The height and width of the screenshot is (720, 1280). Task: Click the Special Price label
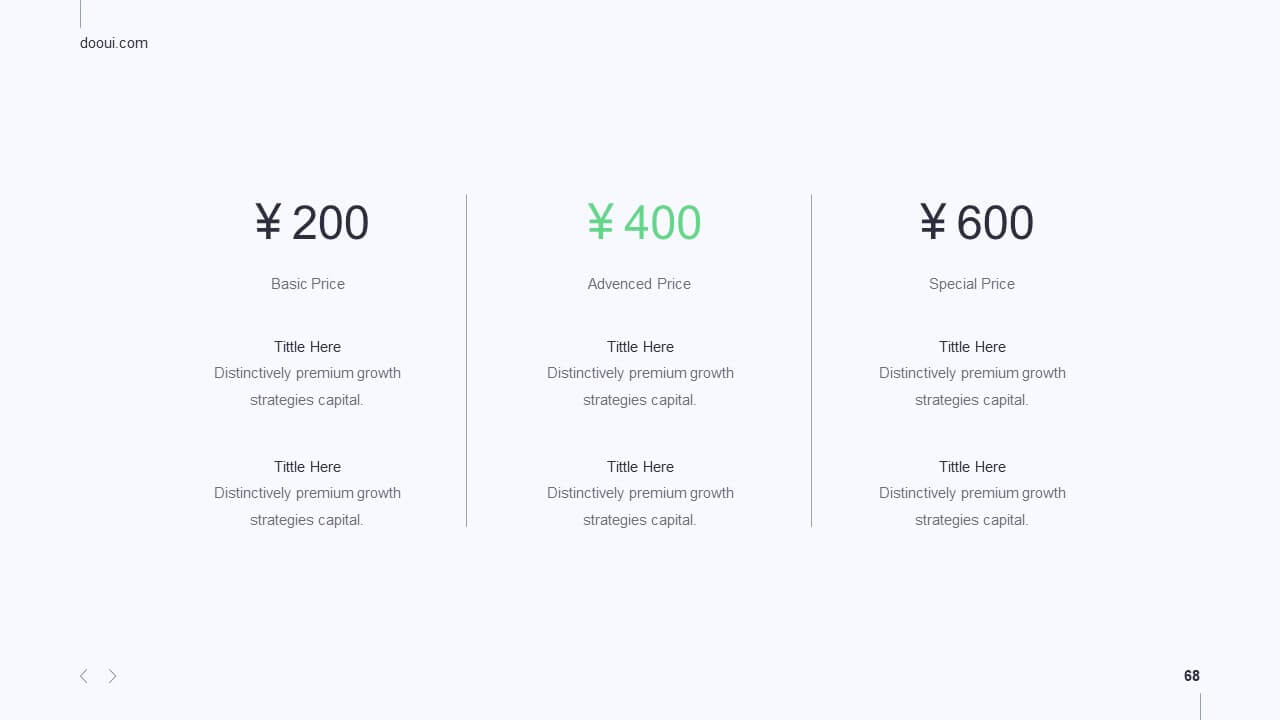[972, 284]
